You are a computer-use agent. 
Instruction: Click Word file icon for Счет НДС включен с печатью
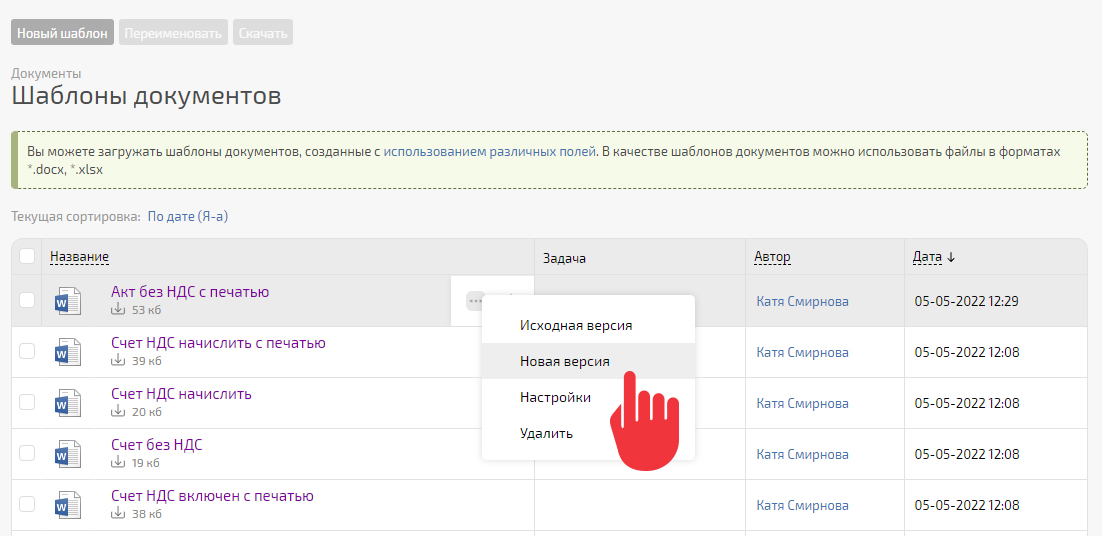[x=68, y=505]
